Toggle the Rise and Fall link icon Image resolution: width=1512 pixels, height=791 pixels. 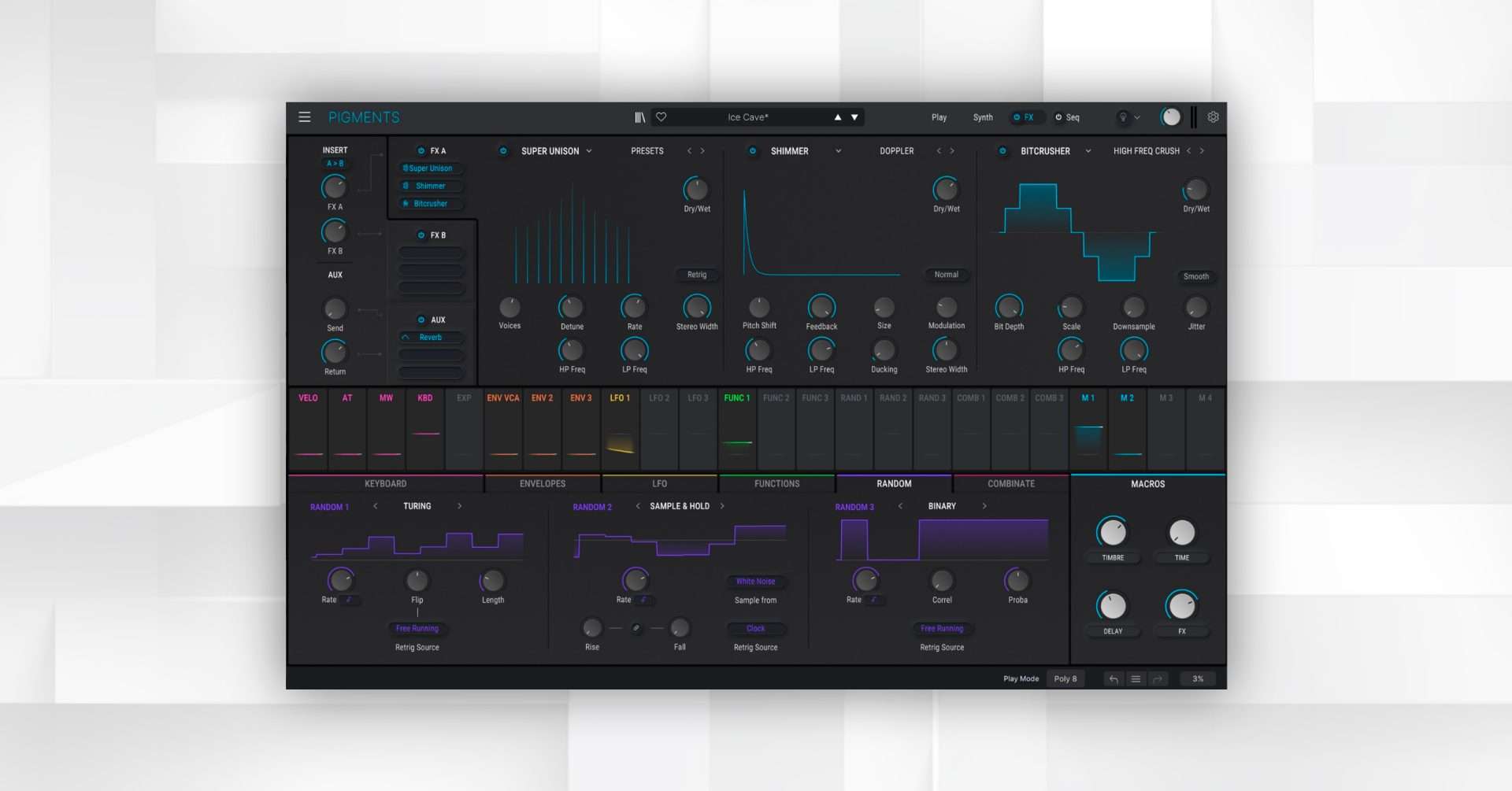(636, 628)
